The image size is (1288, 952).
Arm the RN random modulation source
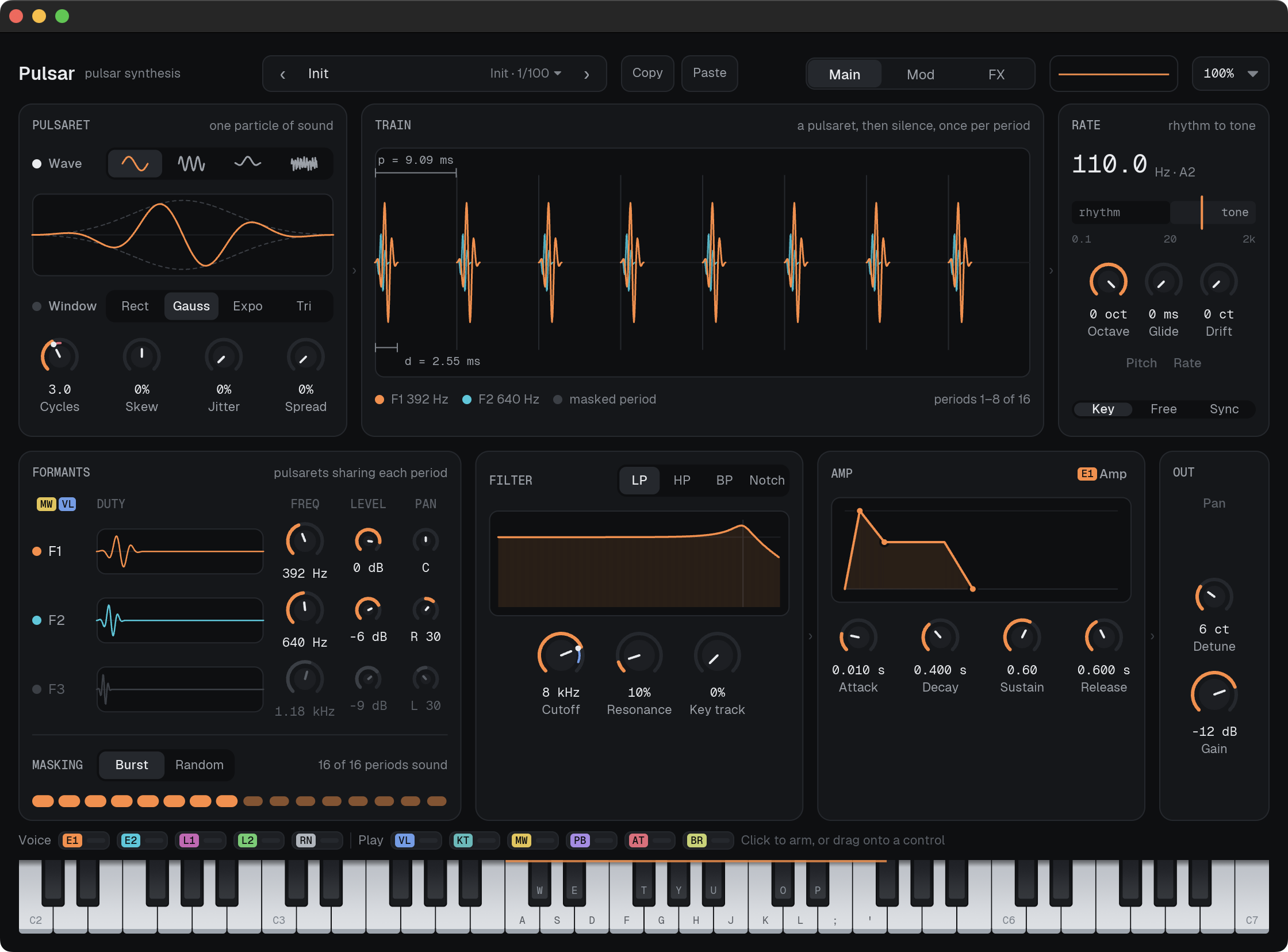(317, 840)
